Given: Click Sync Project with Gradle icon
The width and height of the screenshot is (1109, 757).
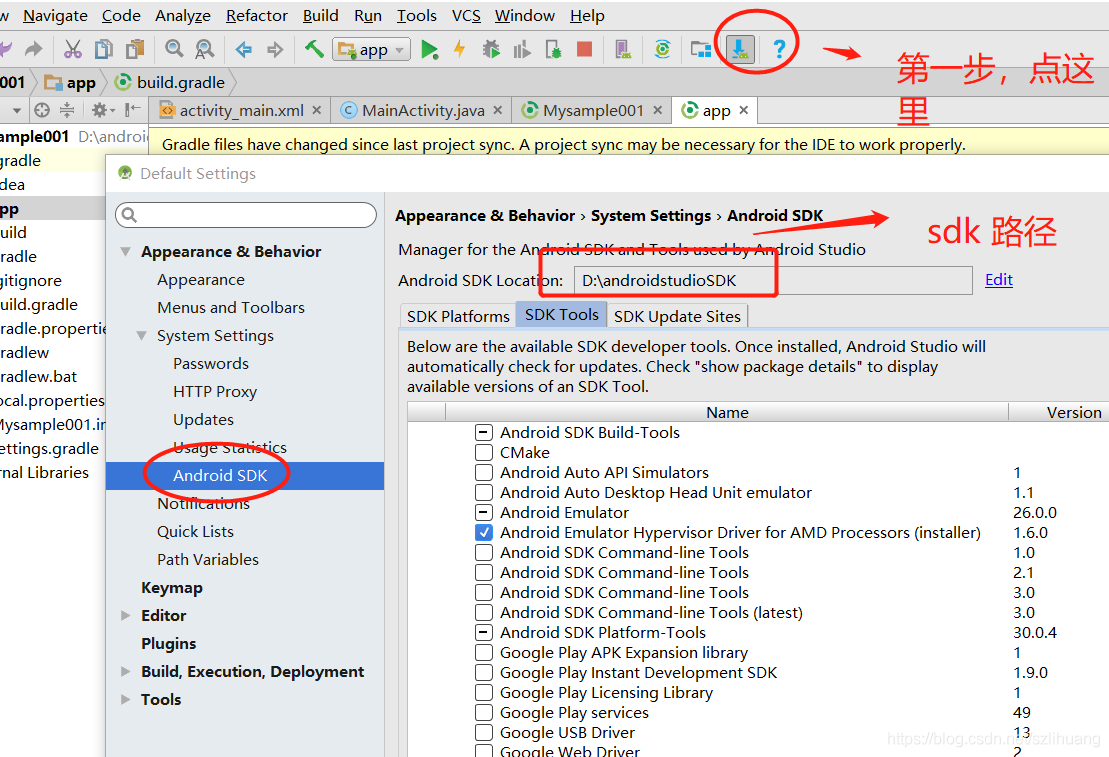Looking at the screenshot, I should [663, 50].
